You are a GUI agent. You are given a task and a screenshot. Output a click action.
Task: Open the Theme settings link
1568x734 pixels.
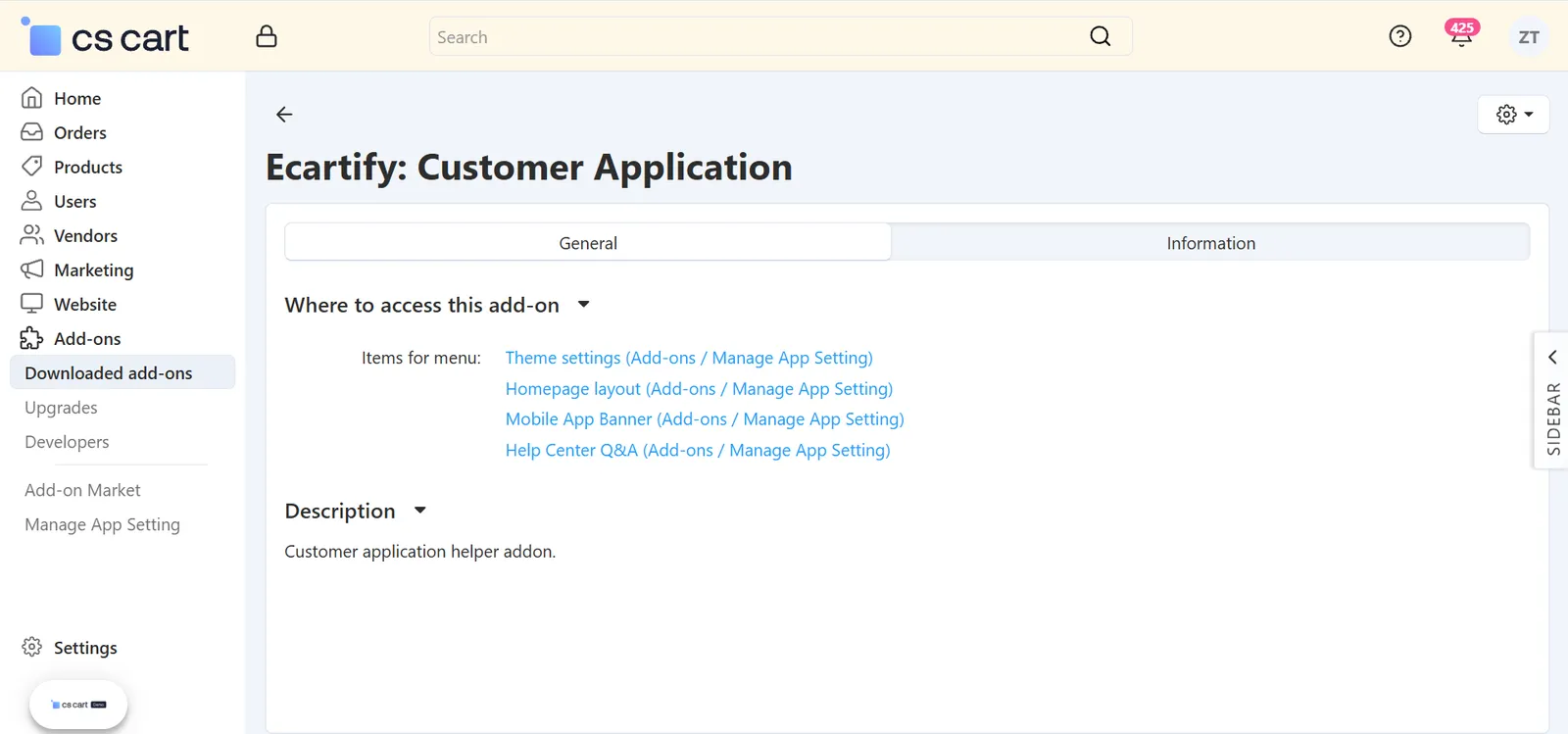pyautogui.click(x=689, y=358)
